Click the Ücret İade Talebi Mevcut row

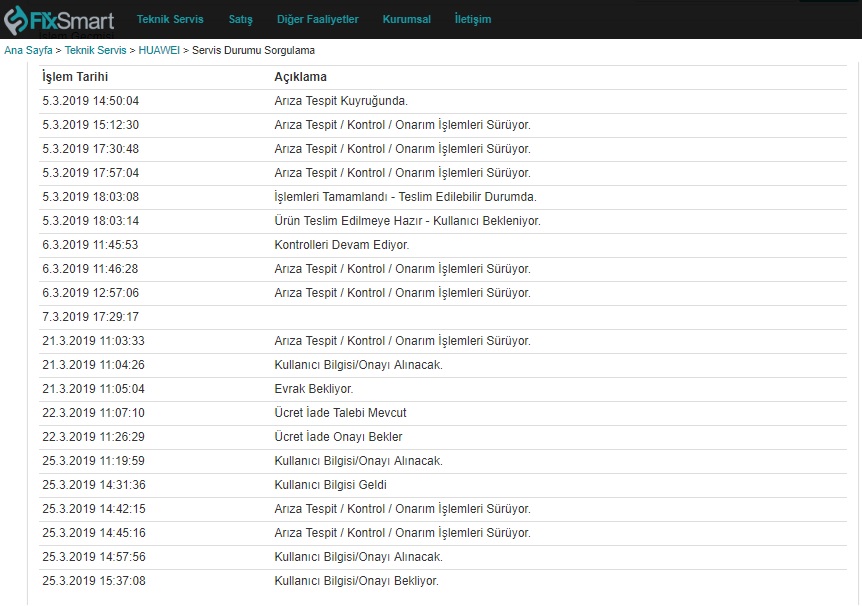(443, 413)
